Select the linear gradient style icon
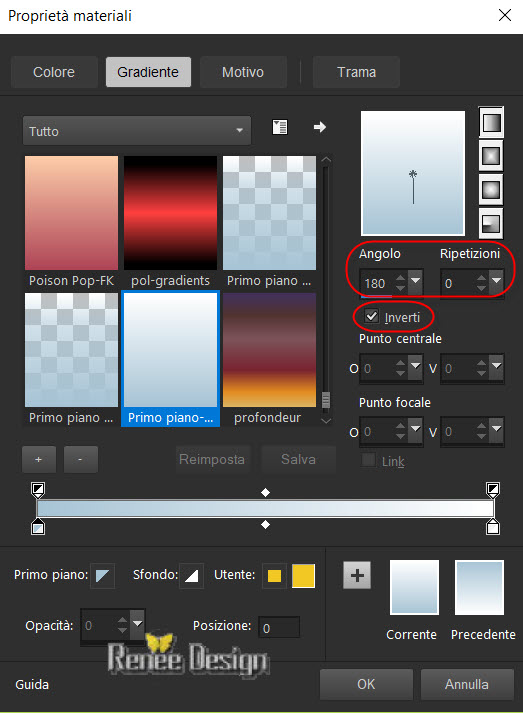 tap(491, 122)
